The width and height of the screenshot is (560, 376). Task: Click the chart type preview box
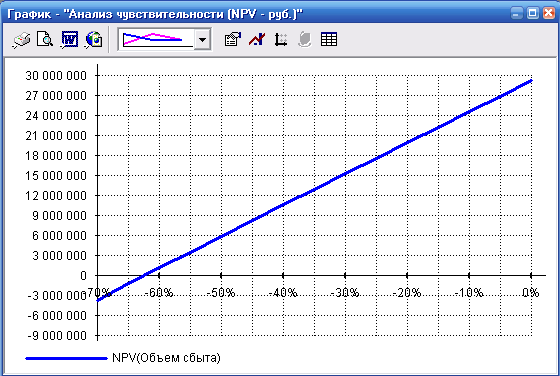pos(156,40)
